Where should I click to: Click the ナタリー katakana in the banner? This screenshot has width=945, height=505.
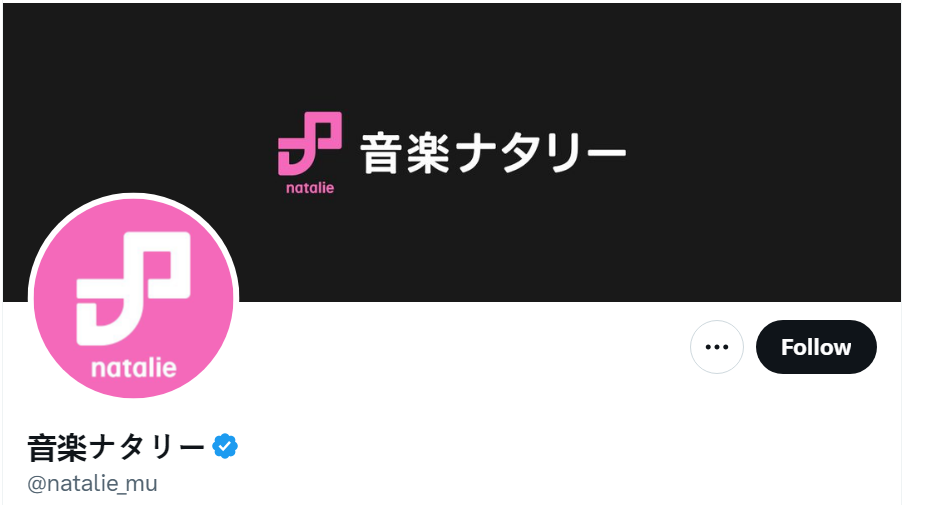click(x=541, y=155)
